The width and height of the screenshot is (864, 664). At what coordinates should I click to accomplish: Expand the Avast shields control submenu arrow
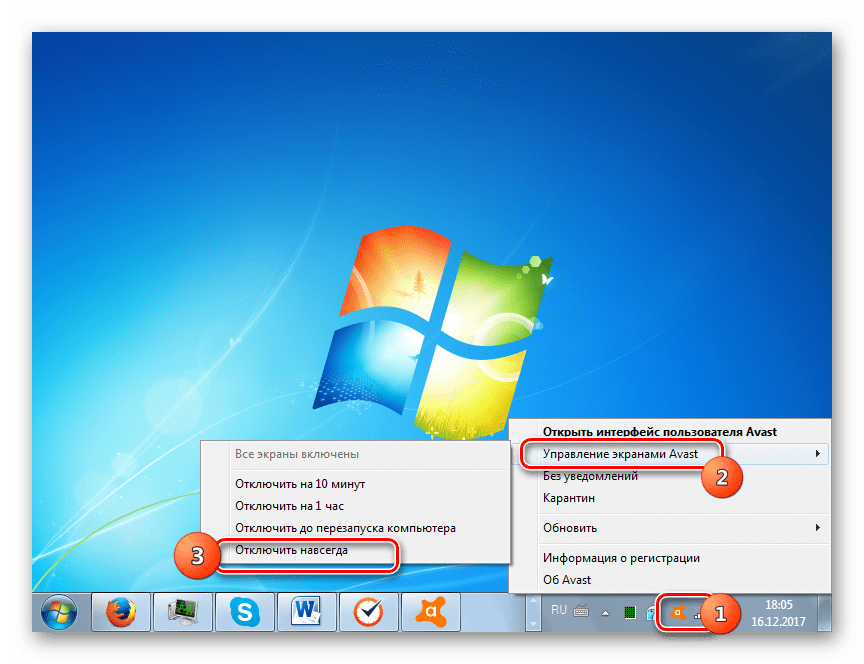818,454
